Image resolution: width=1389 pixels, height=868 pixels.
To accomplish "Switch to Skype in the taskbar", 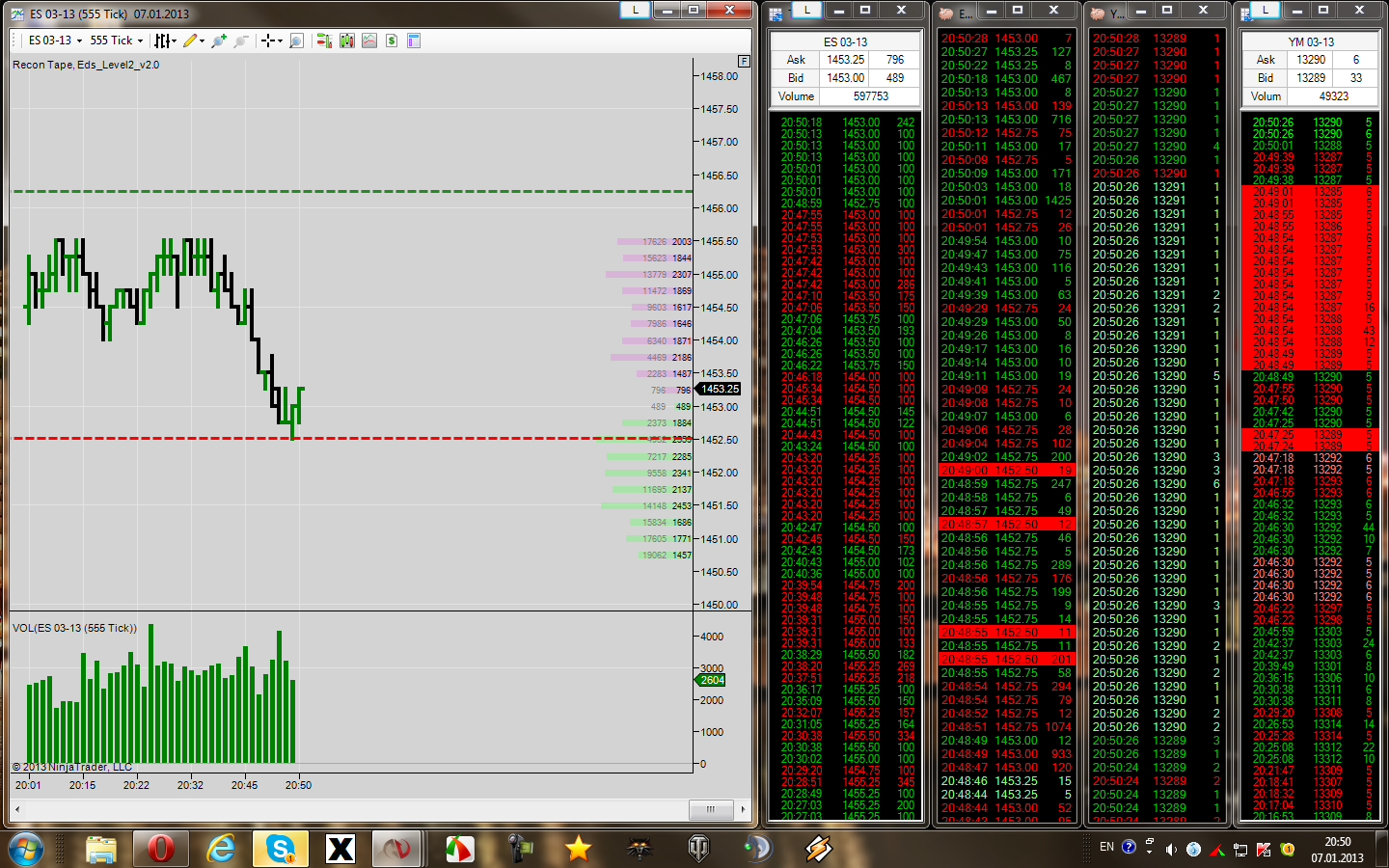I will [x=281, y=849].
